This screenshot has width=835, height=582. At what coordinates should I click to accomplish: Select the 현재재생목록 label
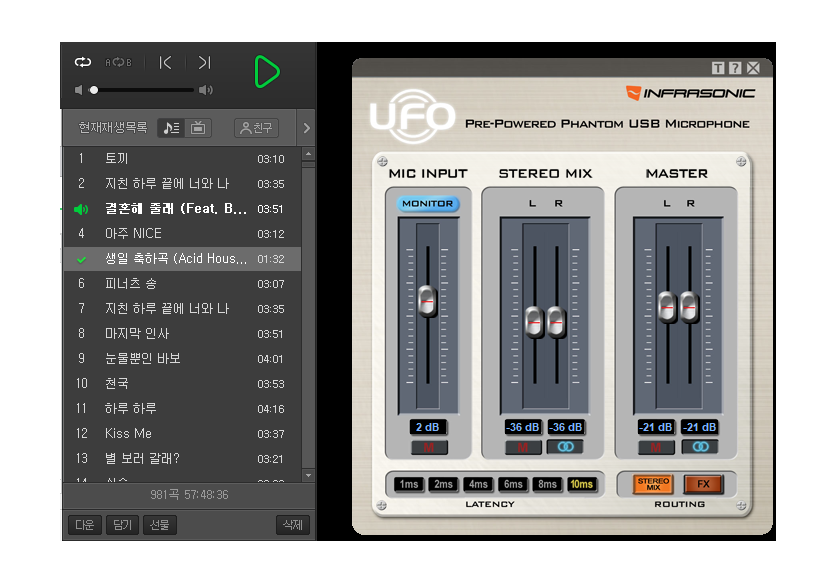(112, 128)
